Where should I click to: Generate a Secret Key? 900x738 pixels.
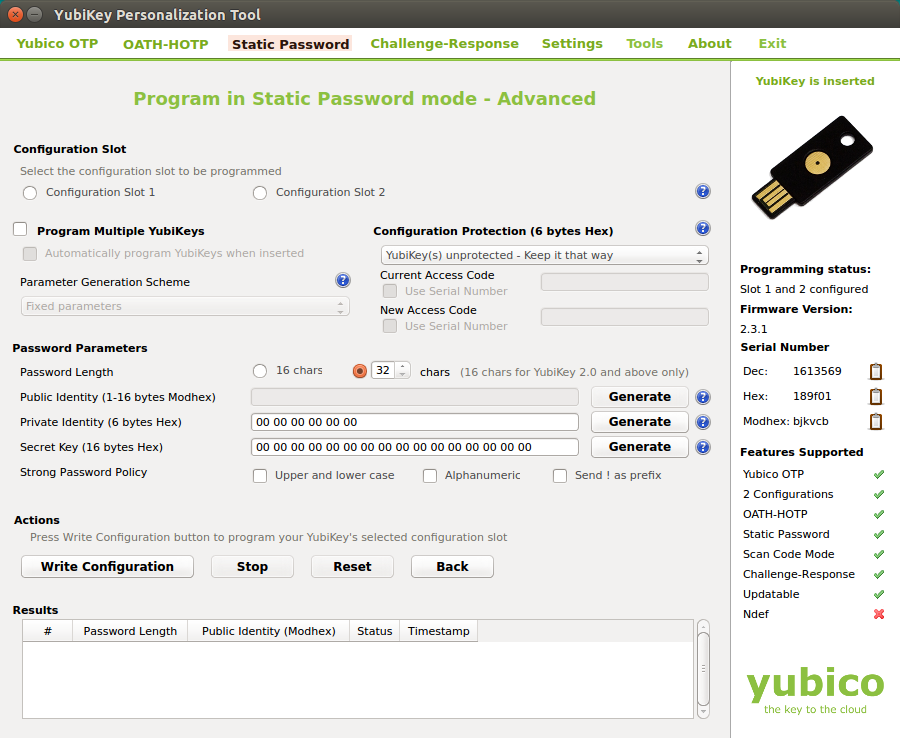[x=639, y=447]
